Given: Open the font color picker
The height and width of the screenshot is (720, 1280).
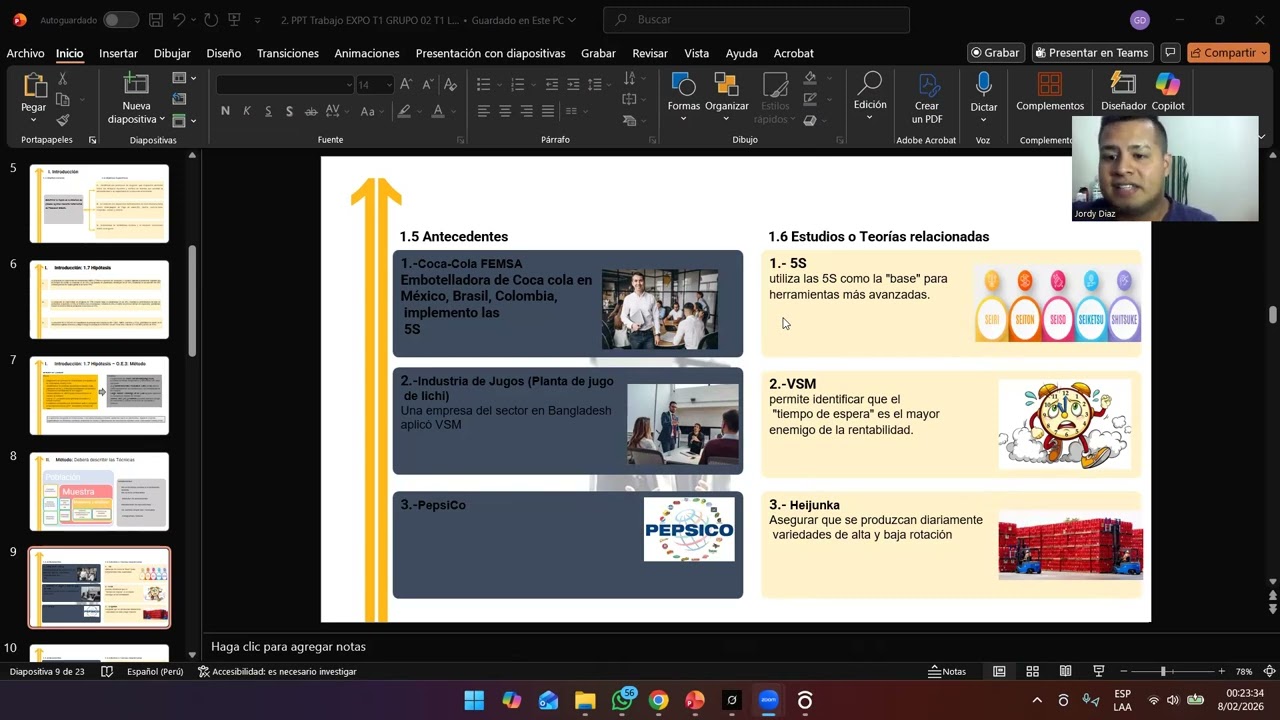Looking at the screenshot, I should 438,111.
